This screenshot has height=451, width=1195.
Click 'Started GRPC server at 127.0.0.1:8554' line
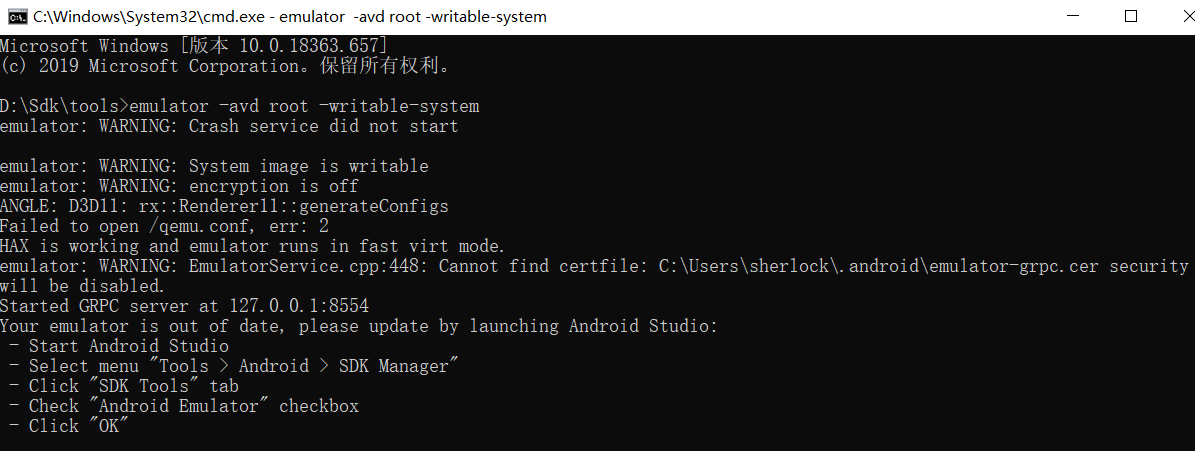tap(184, 306)
